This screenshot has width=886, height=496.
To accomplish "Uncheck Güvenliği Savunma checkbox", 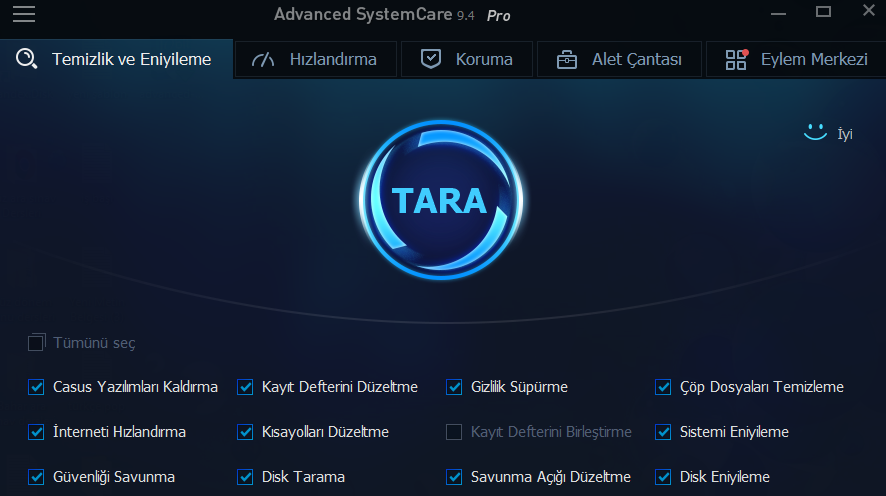I will tap(36, 477).
